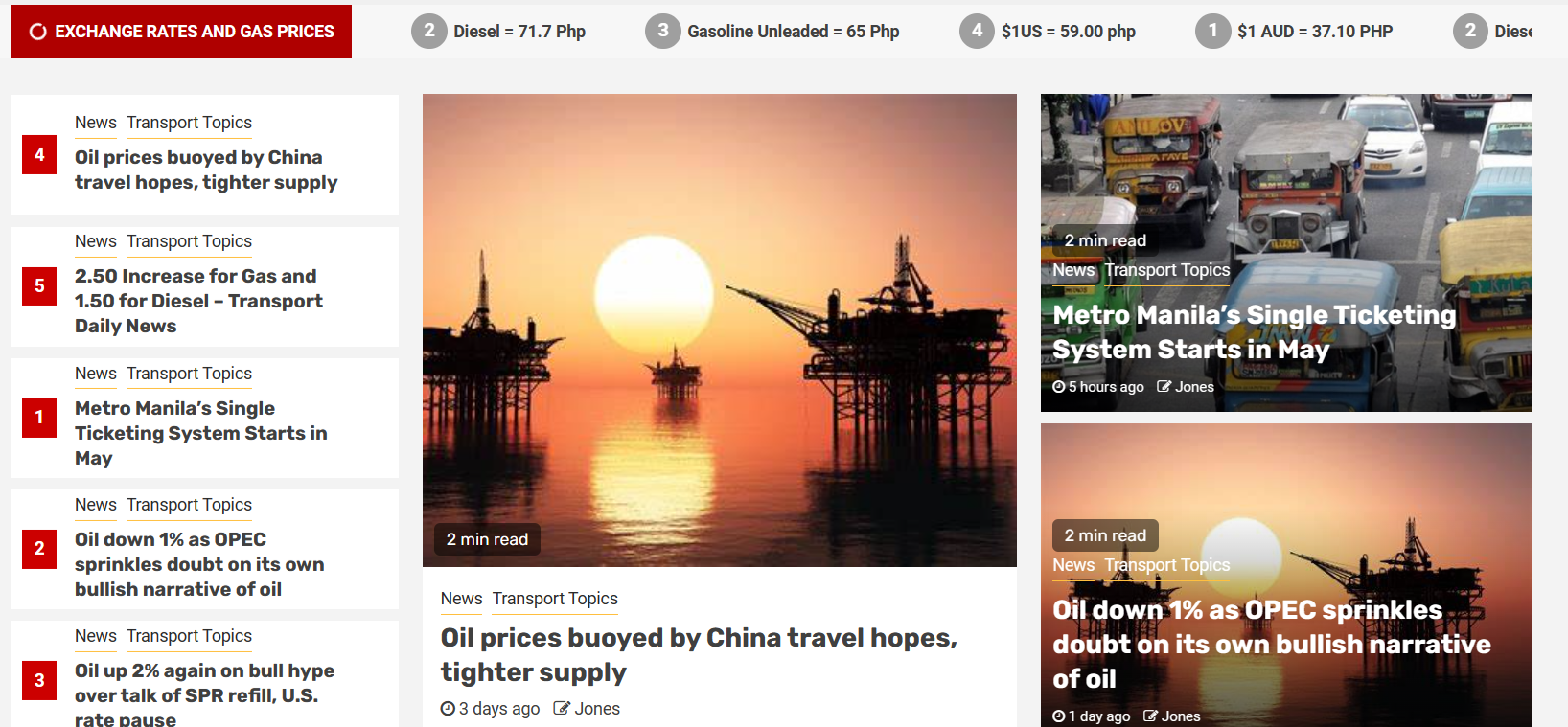The width and height of the screenshot is (1568, 727).
Task: Click the edit icon on Metro Manila card
Action: point(1164,387)
